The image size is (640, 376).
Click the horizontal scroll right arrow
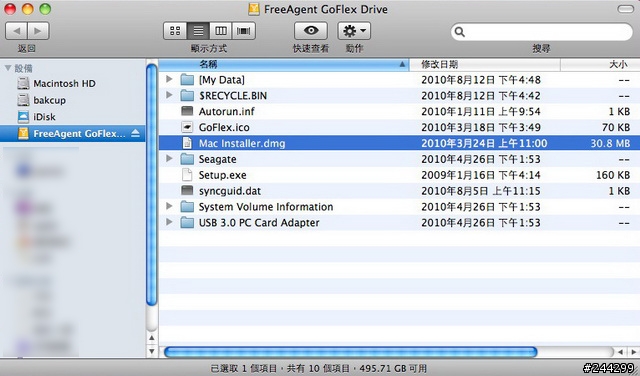(x=633, y=352)
